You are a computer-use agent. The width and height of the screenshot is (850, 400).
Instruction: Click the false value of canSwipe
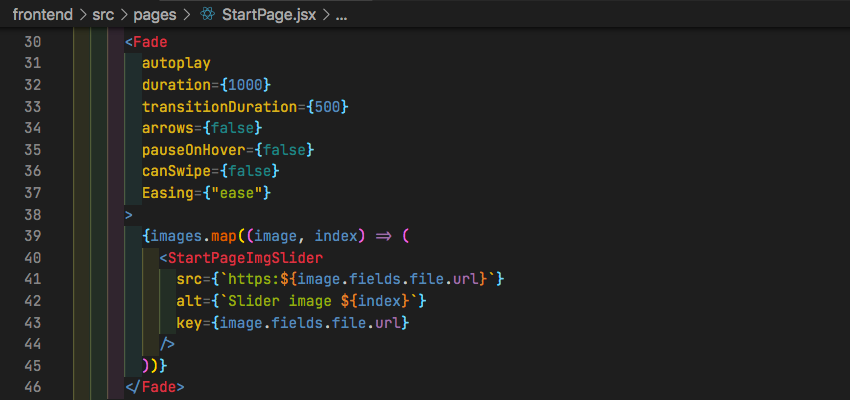click(x=249, y=171)
